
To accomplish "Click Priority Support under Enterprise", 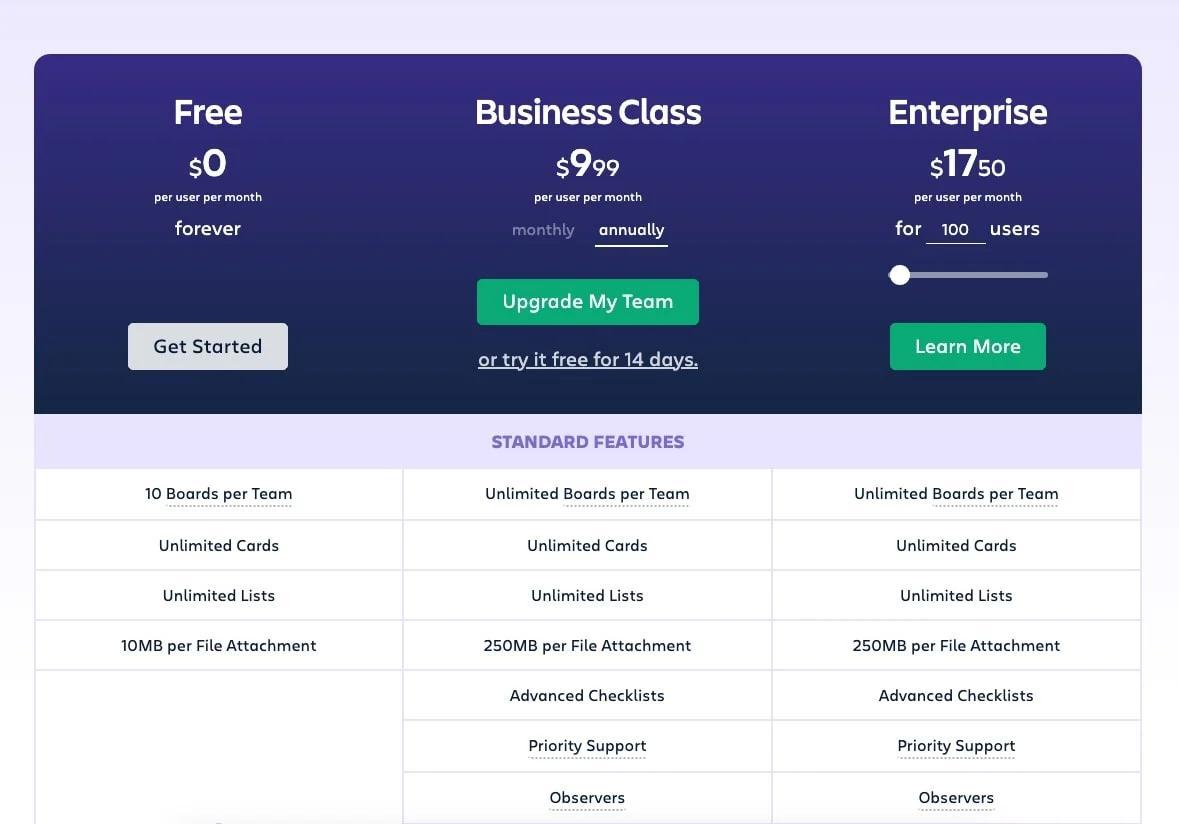I will click(956, 746).
